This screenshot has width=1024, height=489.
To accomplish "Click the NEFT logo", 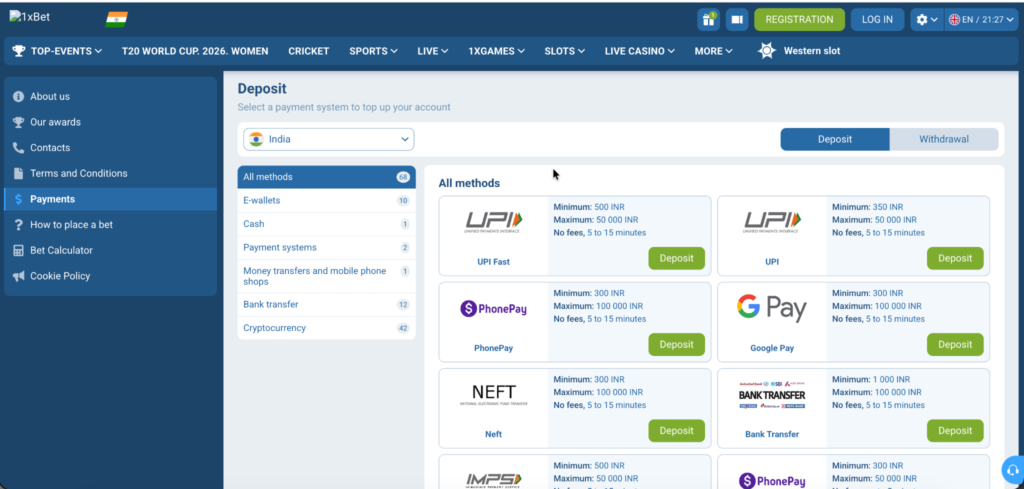I will click(x=493, y=394).
